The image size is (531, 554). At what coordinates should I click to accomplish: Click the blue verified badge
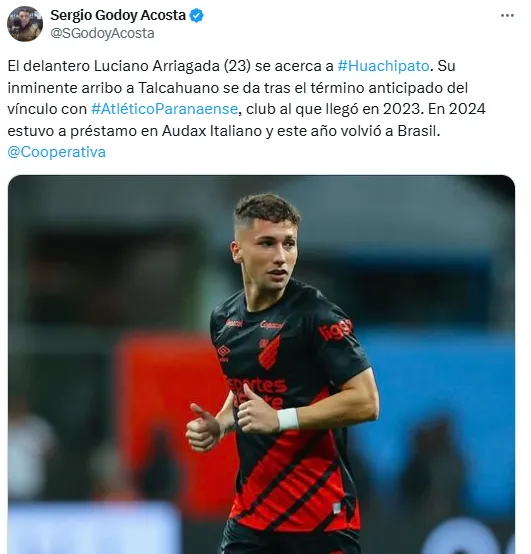point(196,16)
